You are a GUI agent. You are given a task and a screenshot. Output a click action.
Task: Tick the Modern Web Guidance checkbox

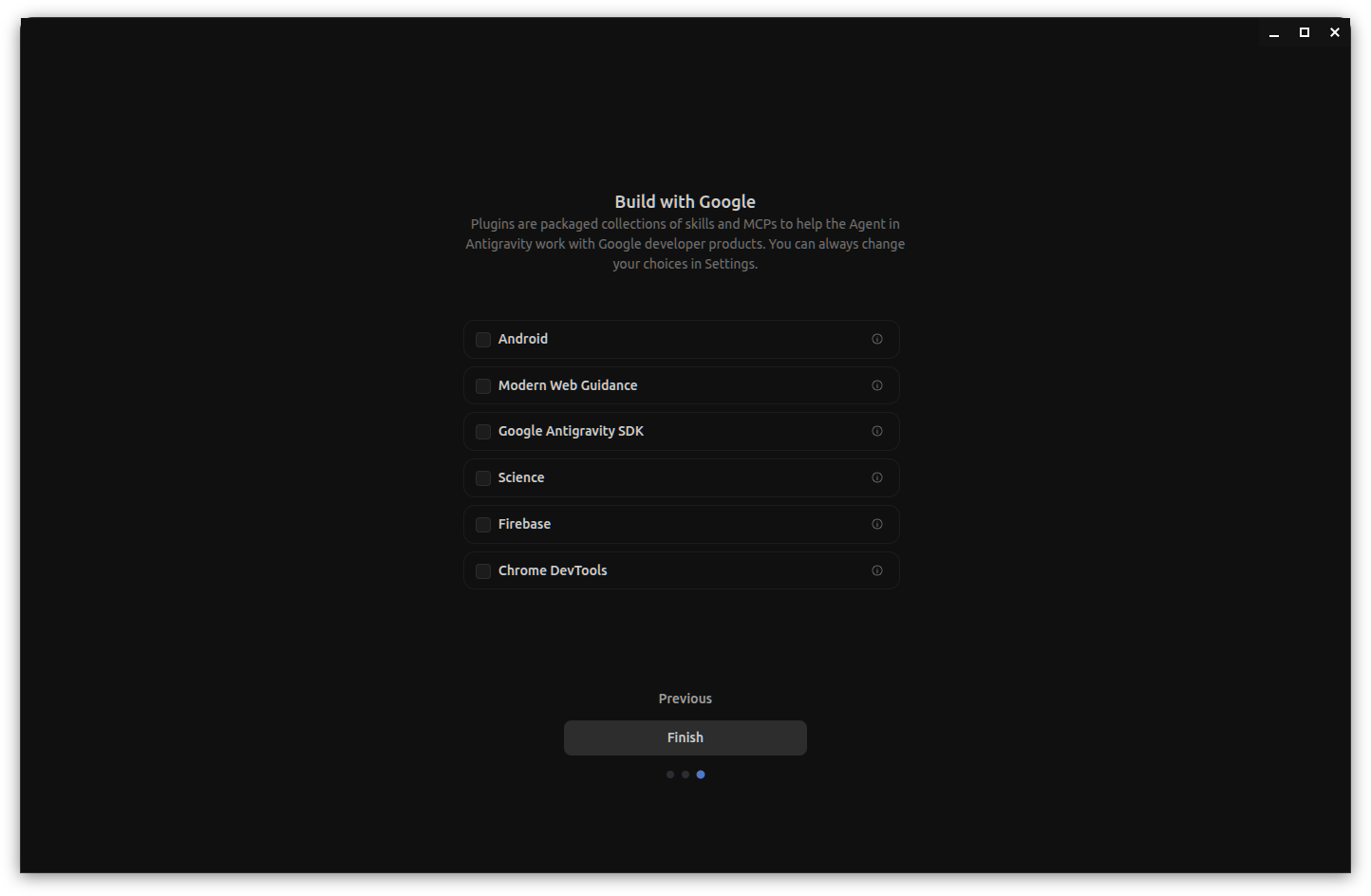483,386
